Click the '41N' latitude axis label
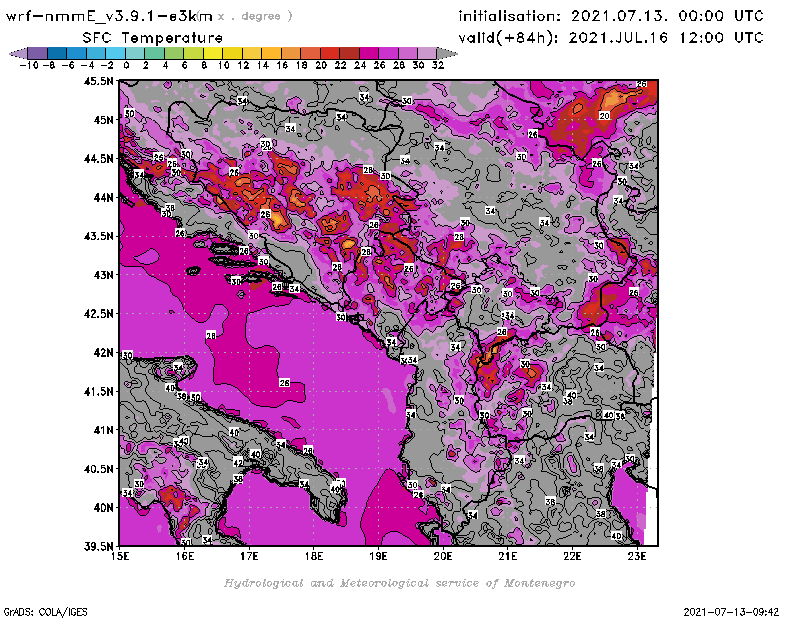Viewport: 800px width, 618px height. pos(104,430)
